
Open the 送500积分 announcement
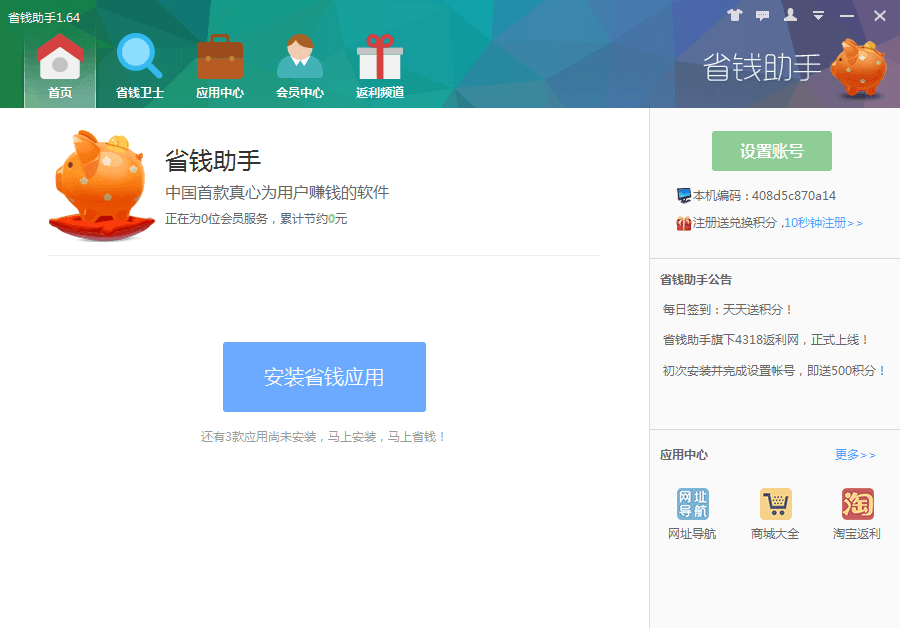coord(774,370)
